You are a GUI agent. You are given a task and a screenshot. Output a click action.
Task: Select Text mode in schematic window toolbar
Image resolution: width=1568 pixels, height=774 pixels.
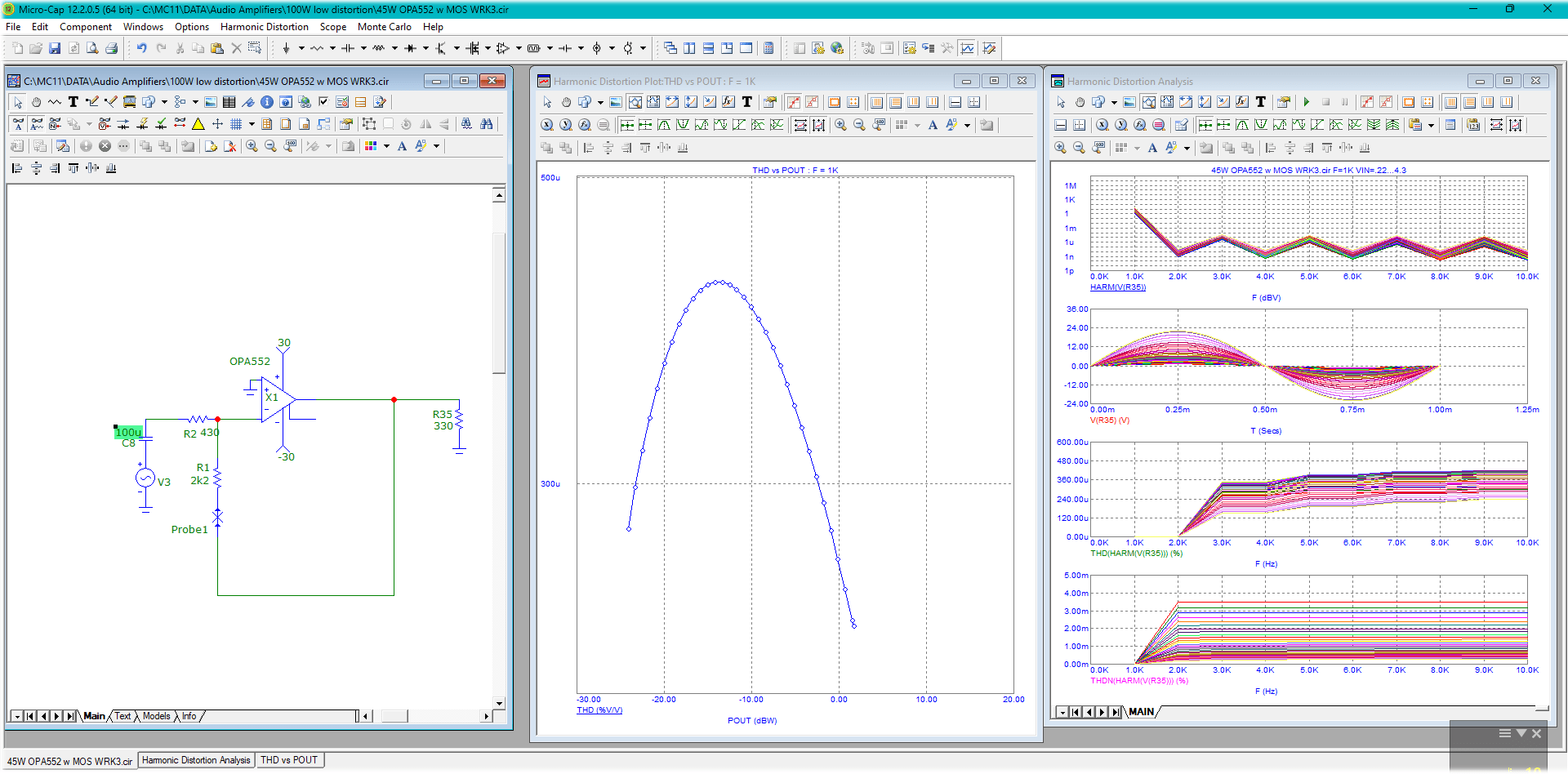coord(73,102)
